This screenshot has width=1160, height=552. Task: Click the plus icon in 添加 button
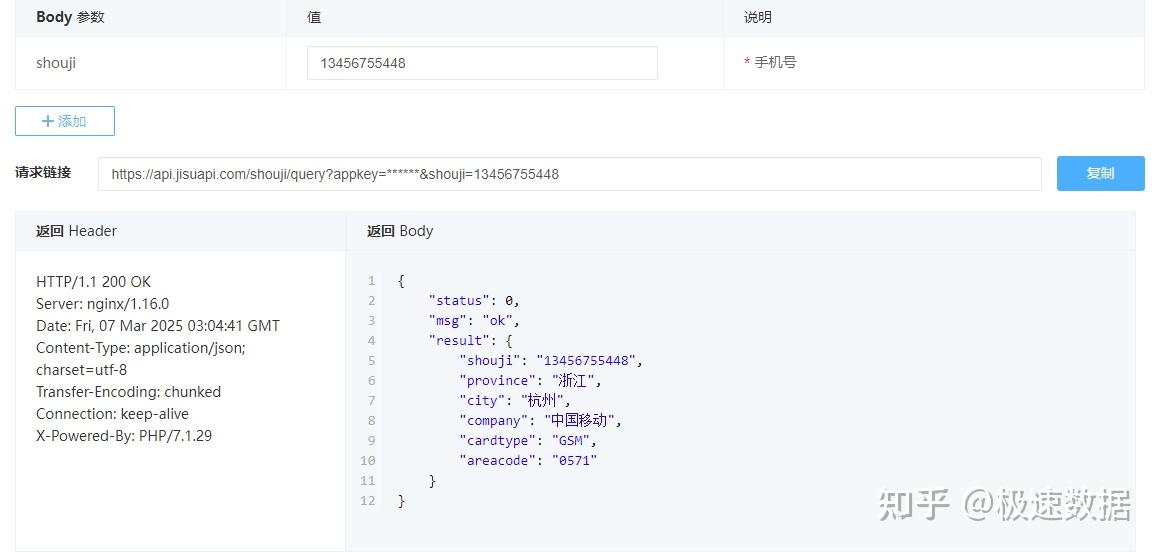click(47, 121)
